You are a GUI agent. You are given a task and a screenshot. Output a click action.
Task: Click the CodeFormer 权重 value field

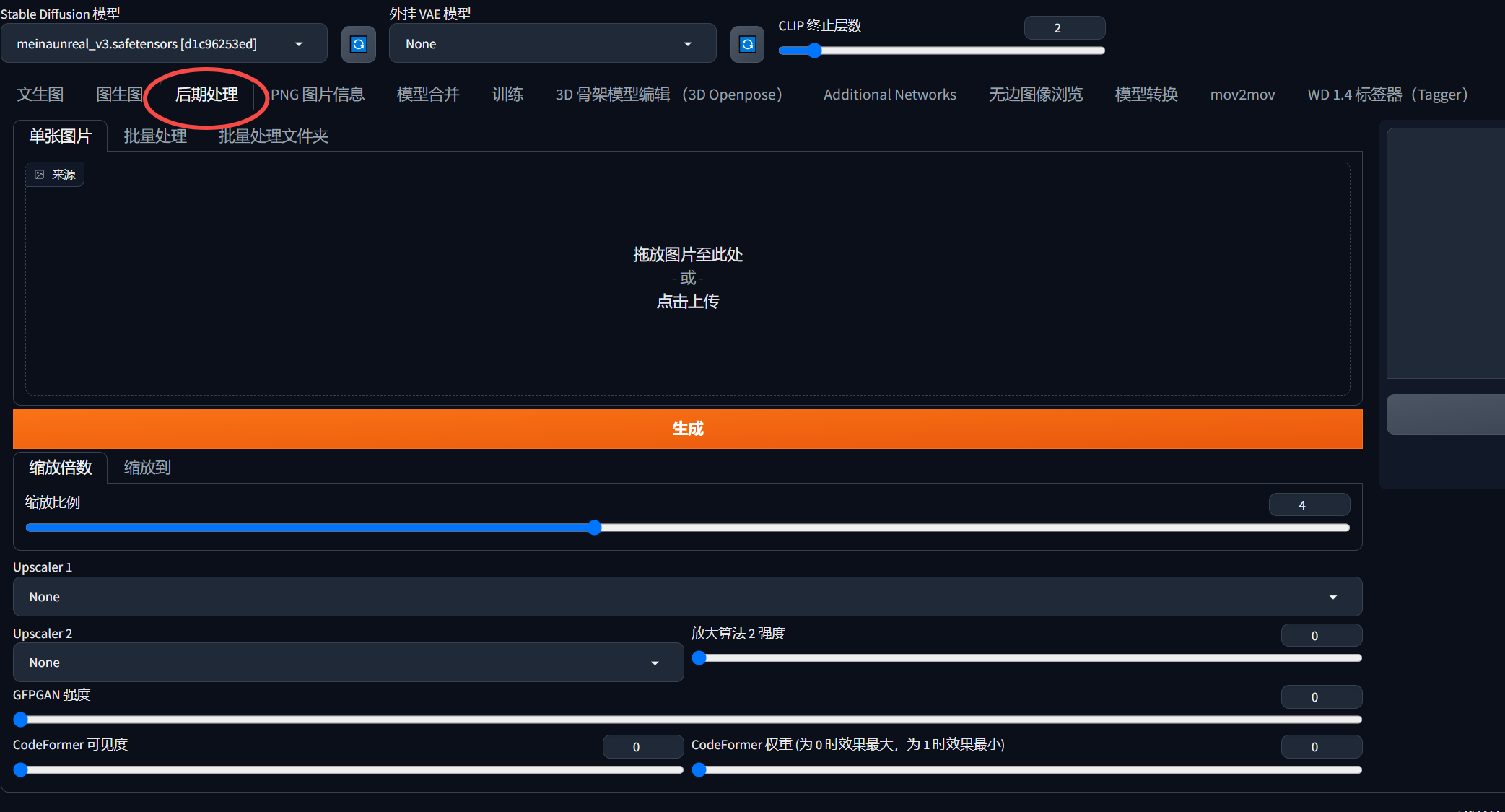click(x=1322, y=747)
